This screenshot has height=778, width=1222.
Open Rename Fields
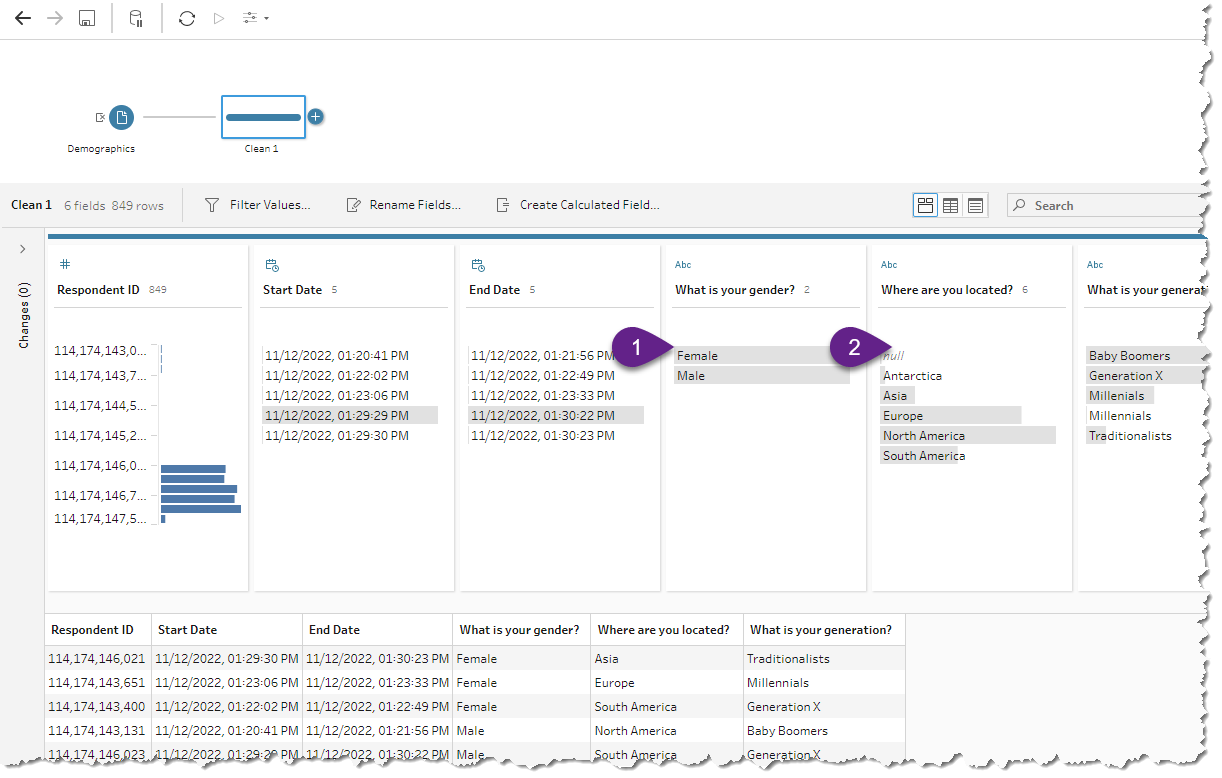(x=403, y=205)
